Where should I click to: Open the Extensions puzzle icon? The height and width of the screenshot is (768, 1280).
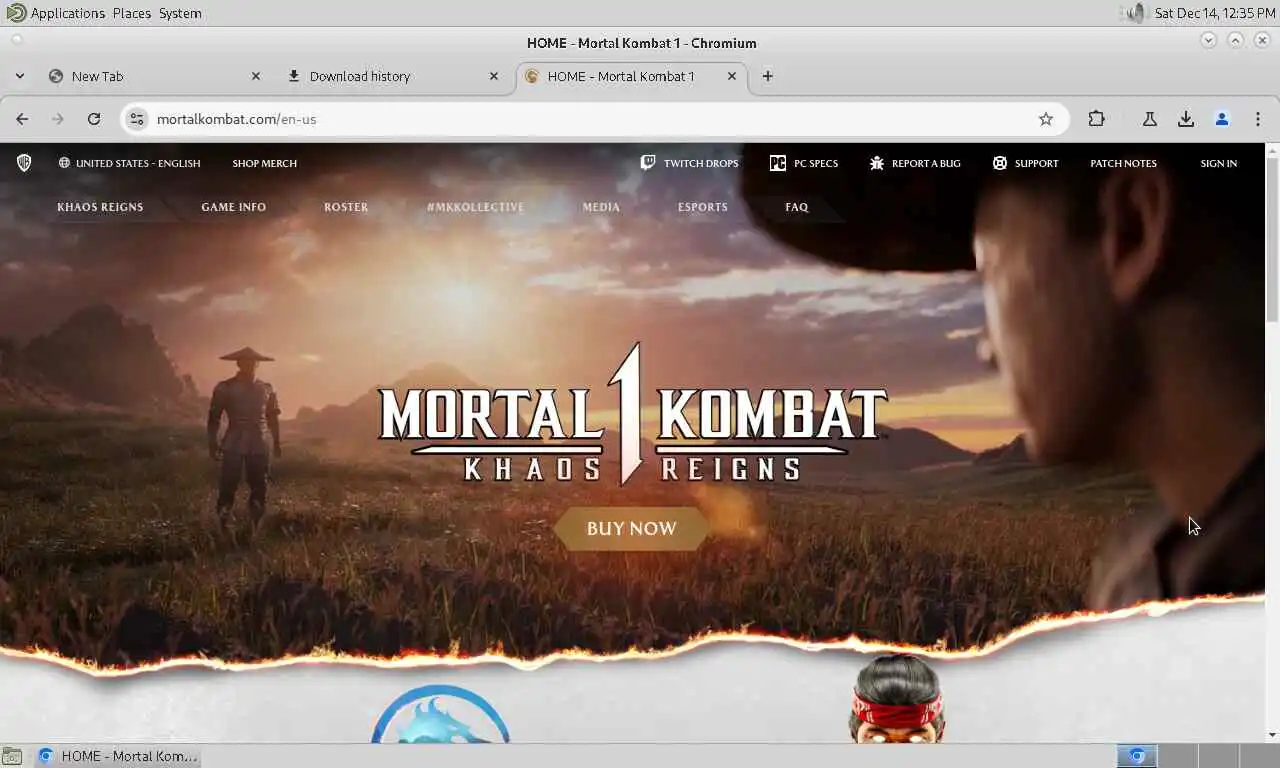click(x=1096, y=119)
